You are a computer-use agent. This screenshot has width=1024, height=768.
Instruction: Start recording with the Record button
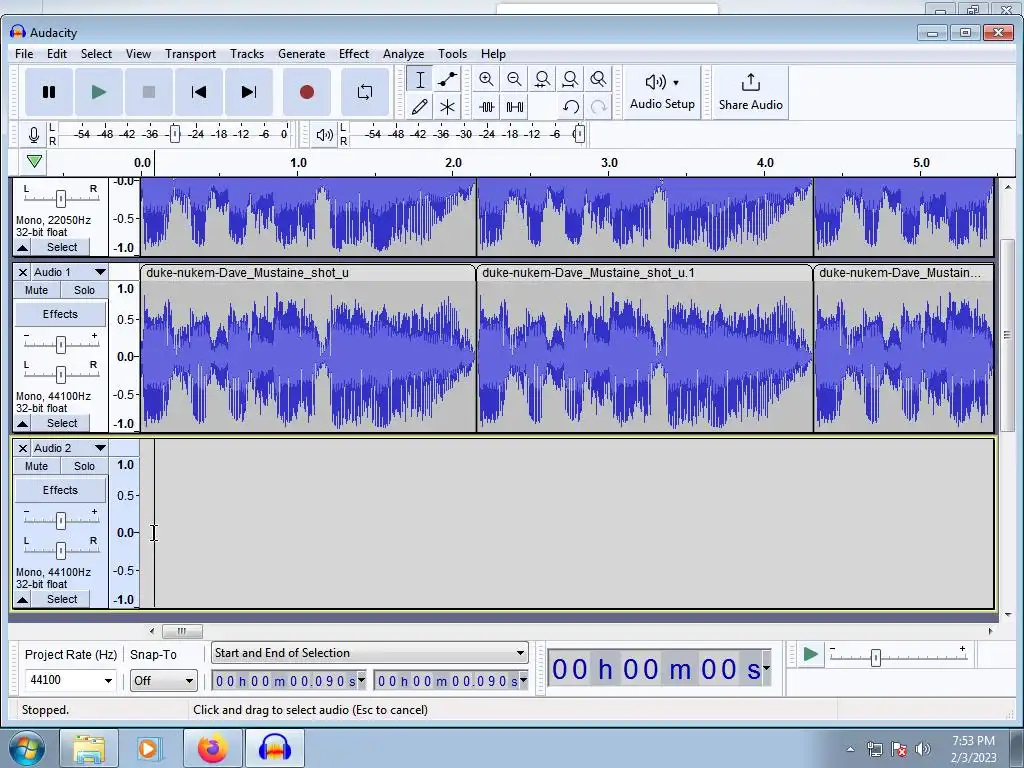tap(306, 92)
